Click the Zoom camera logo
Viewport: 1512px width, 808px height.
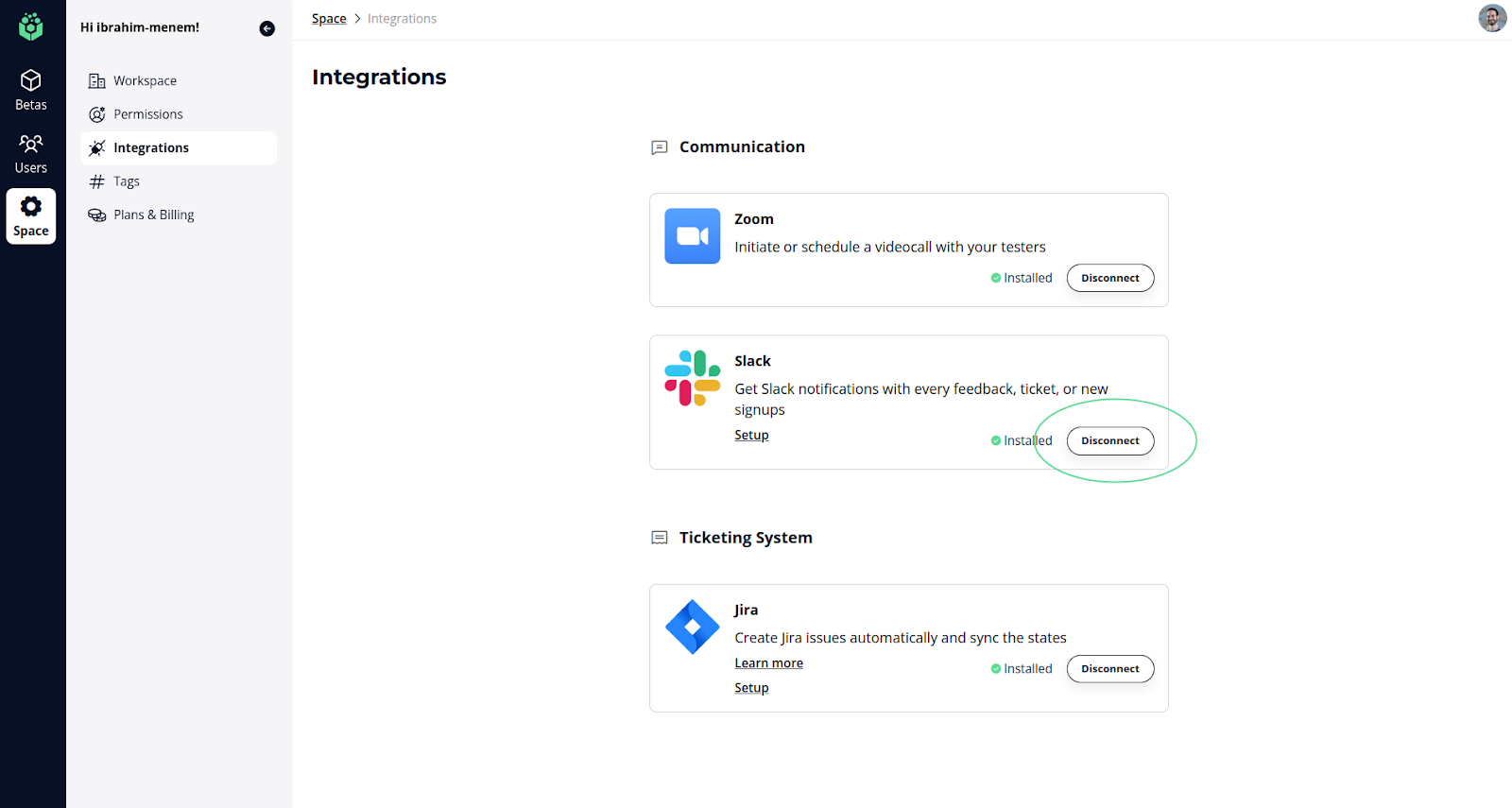click(692, 236)
